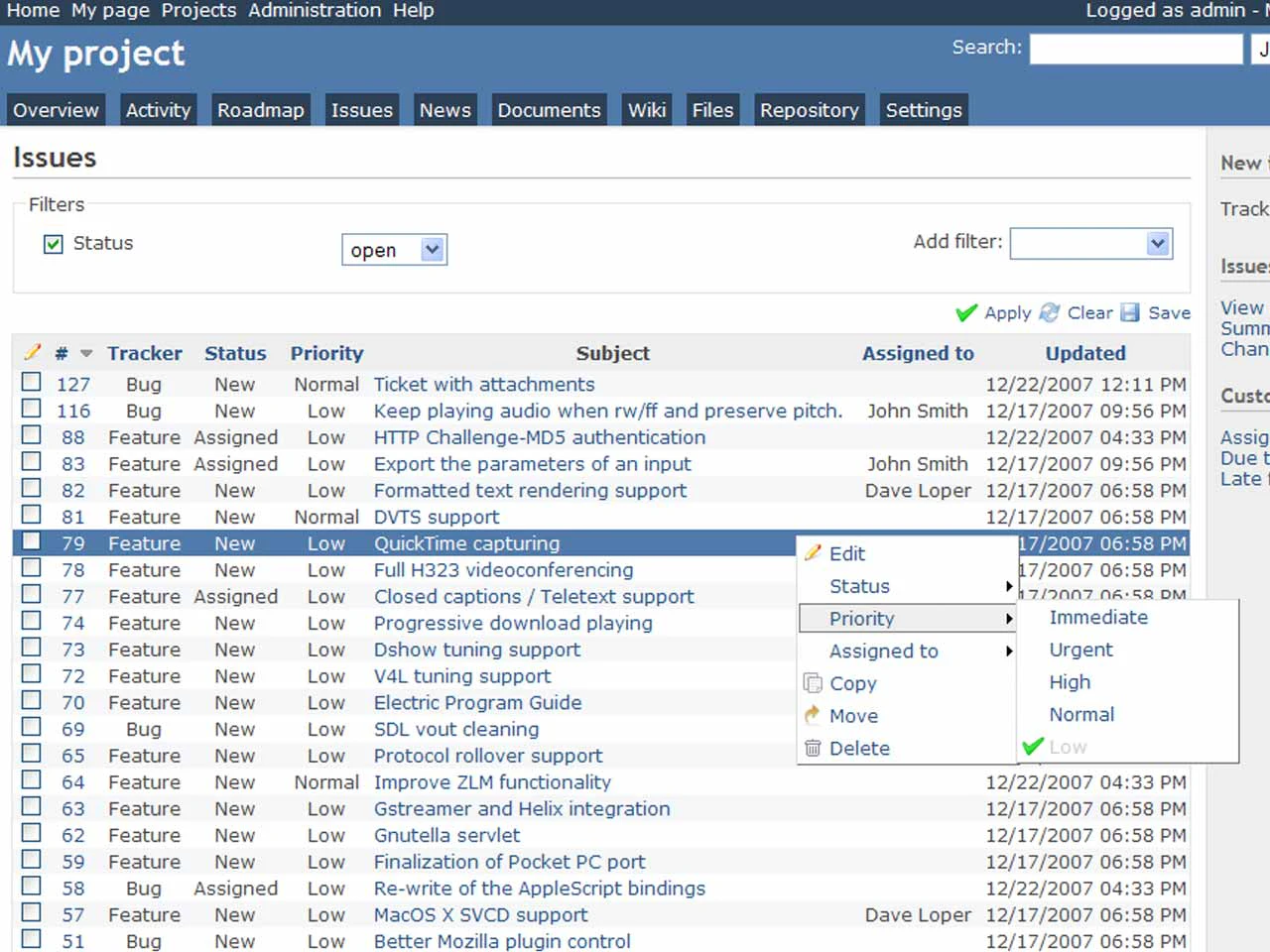Click green checkmark beside Low priority

(x=1033, y=746)
